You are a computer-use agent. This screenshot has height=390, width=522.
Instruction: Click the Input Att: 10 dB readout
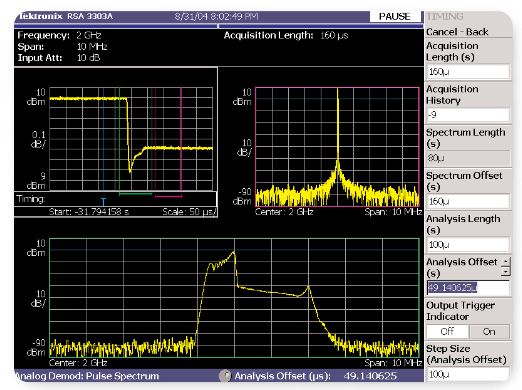(x=59, y=58)
